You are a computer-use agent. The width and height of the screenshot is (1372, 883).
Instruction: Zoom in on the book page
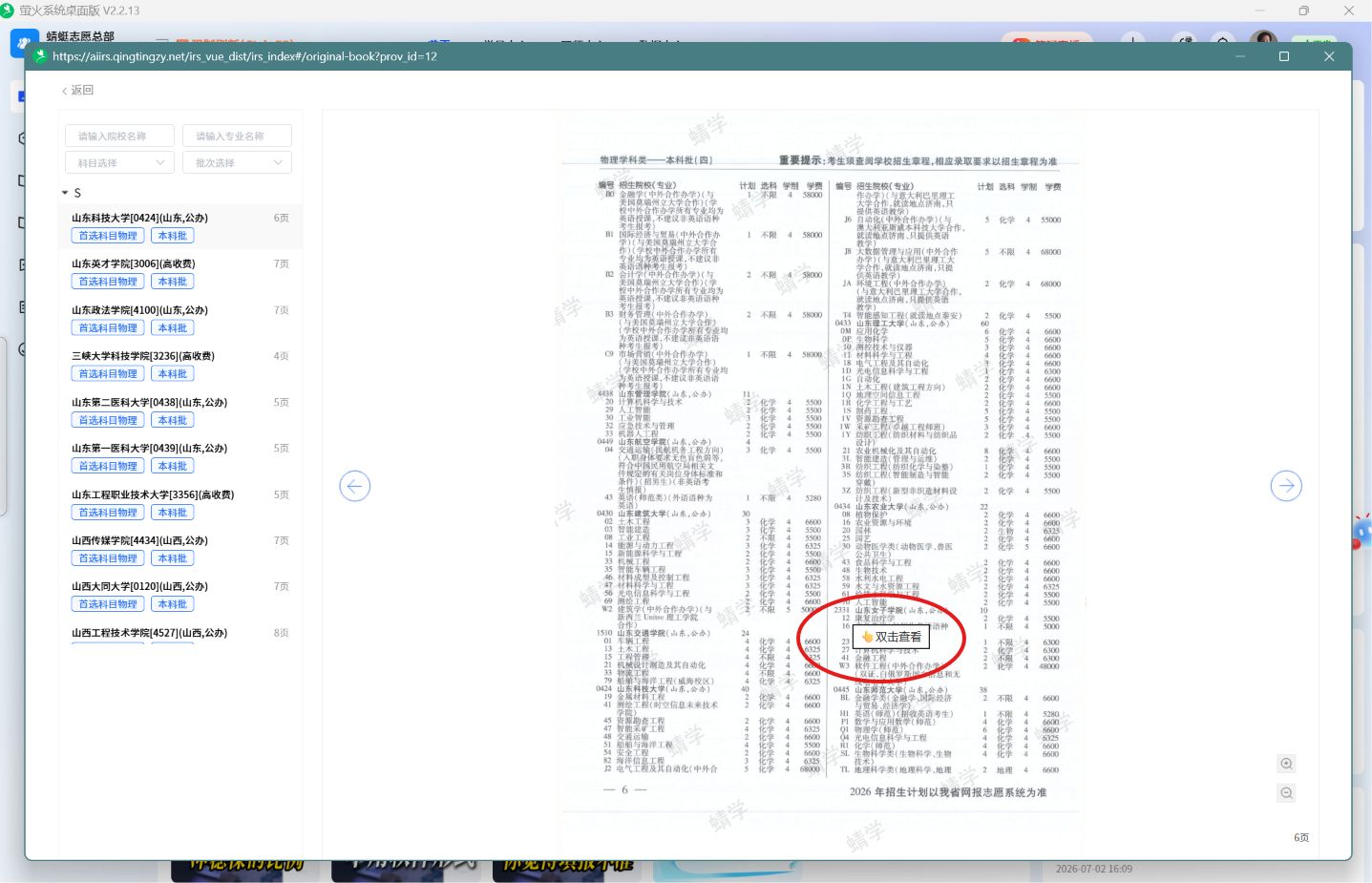[1286, 764]
